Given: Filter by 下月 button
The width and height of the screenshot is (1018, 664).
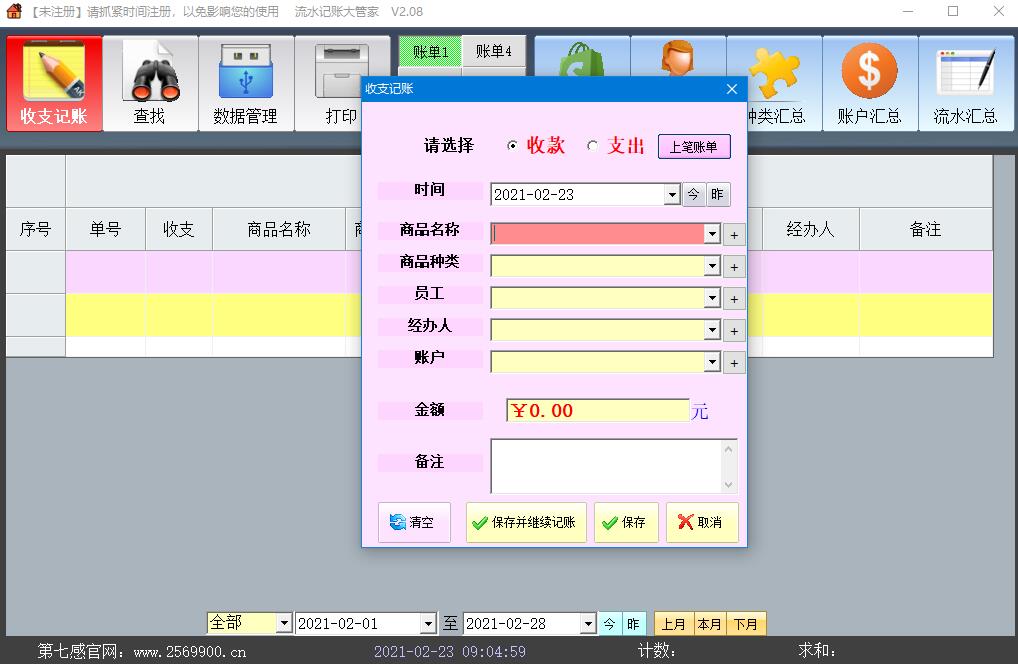Looking at the screenshot, I should (x=746, y=624).
